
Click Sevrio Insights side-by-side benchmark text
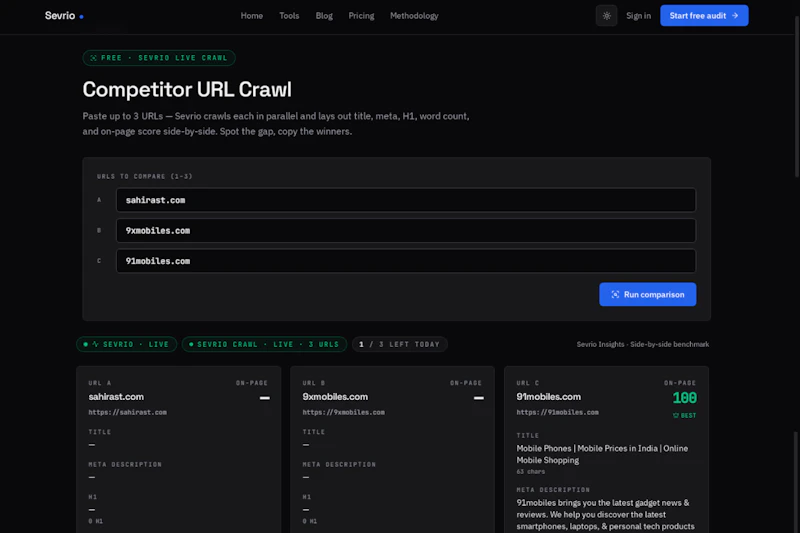click(643, 344)
